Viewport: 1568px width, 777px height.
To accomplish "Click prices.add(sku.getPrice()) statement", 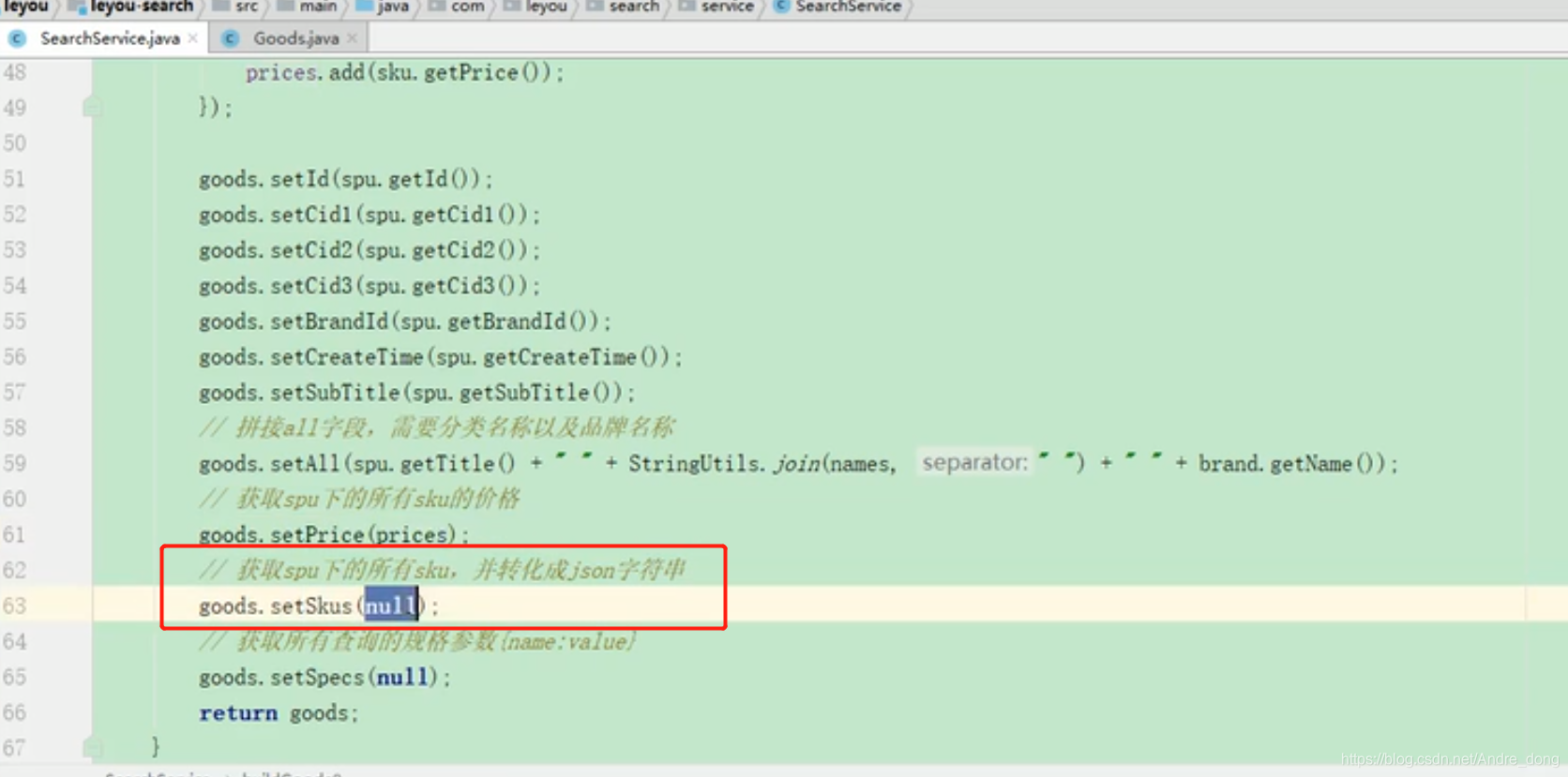I will tap(404, 72).
